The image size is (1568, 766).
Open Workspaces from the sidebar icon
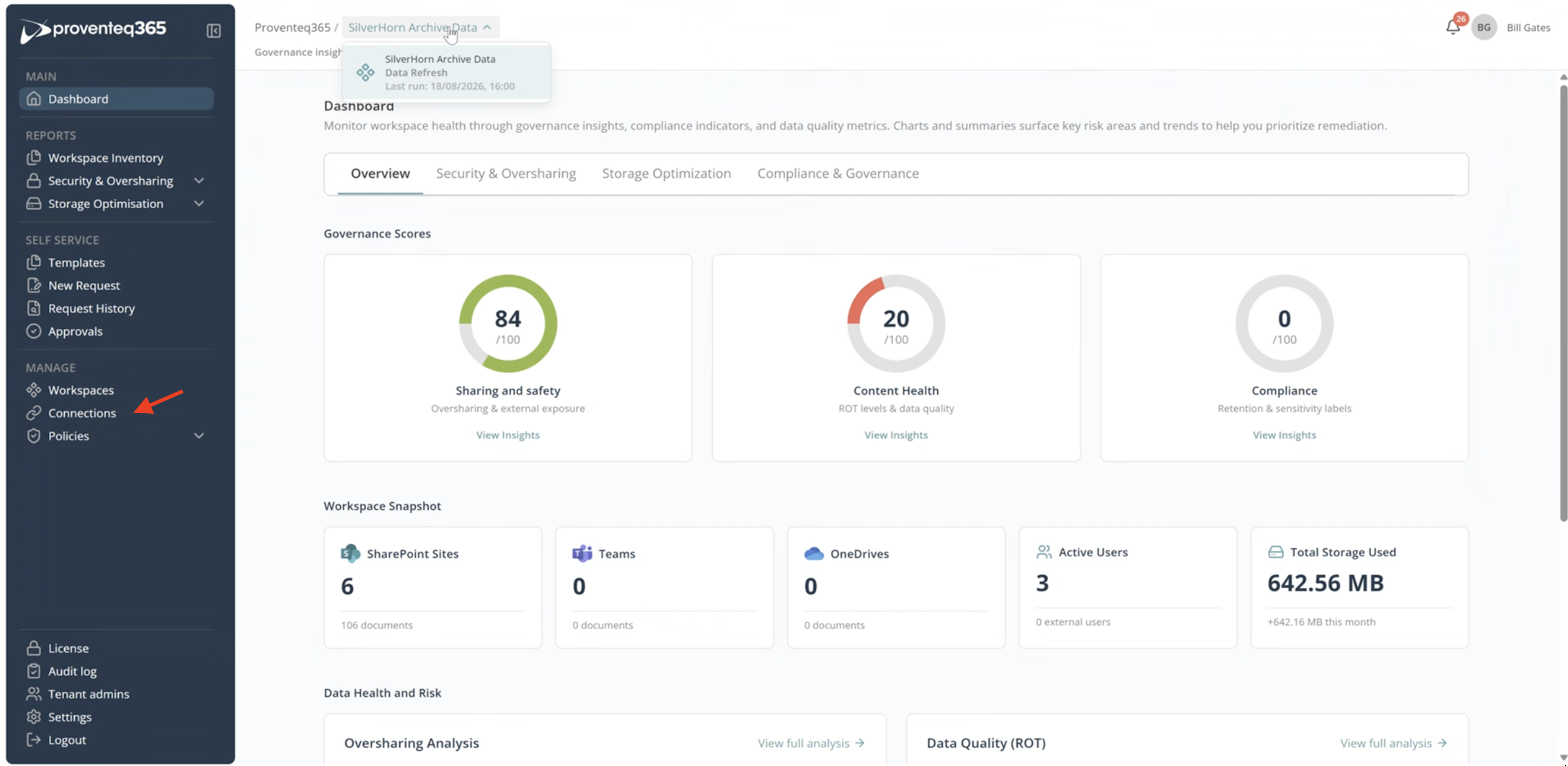(x=34, y=390)
